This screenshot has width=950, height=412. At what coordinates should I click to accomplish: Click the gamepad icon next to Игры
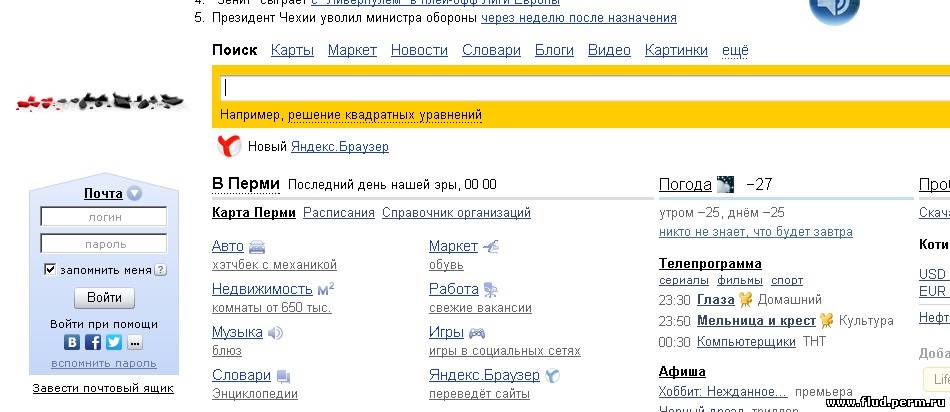(477, 333)
